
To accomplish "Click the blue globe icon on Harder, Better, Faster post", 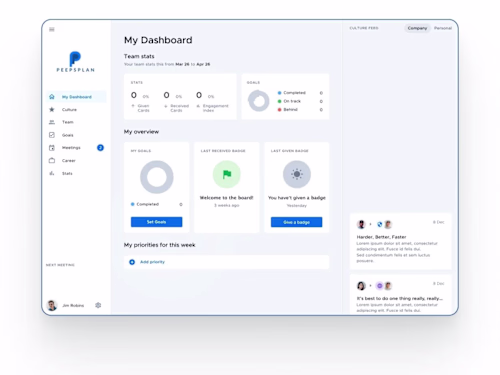I will pos(379,224).
